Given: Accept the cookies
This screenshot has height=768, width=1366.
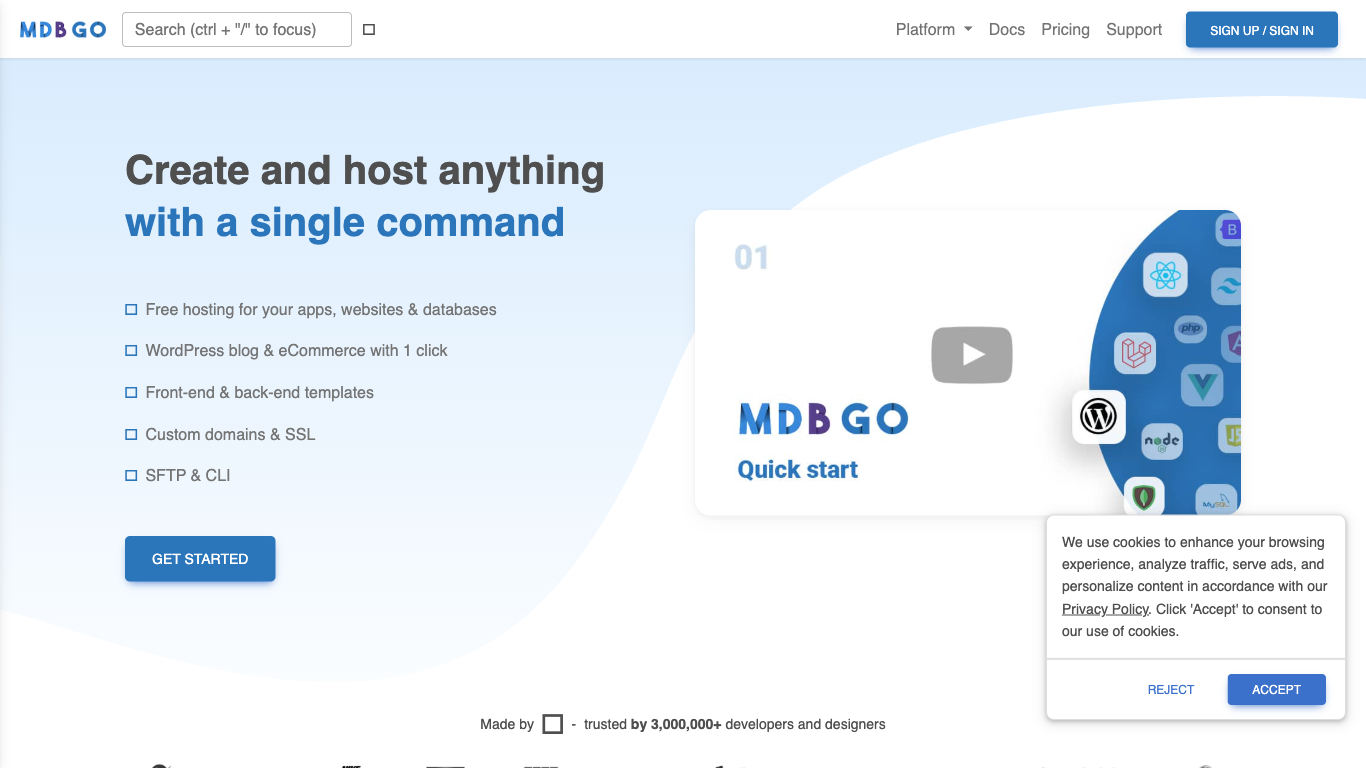Looking at the screenshot, I should point(1276,690).
